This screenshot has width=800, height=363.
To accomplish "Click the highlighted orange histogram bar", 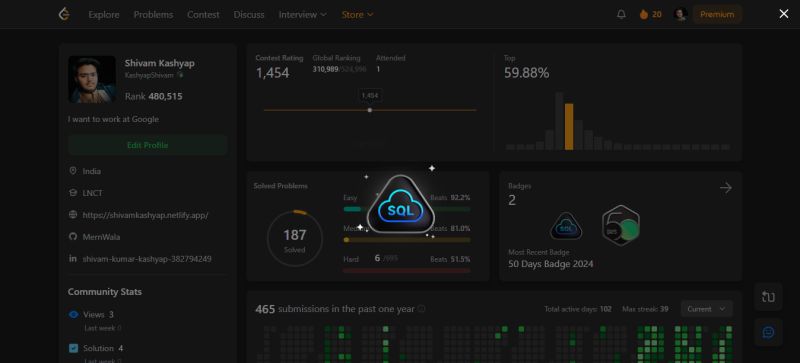I will [569, 127].
